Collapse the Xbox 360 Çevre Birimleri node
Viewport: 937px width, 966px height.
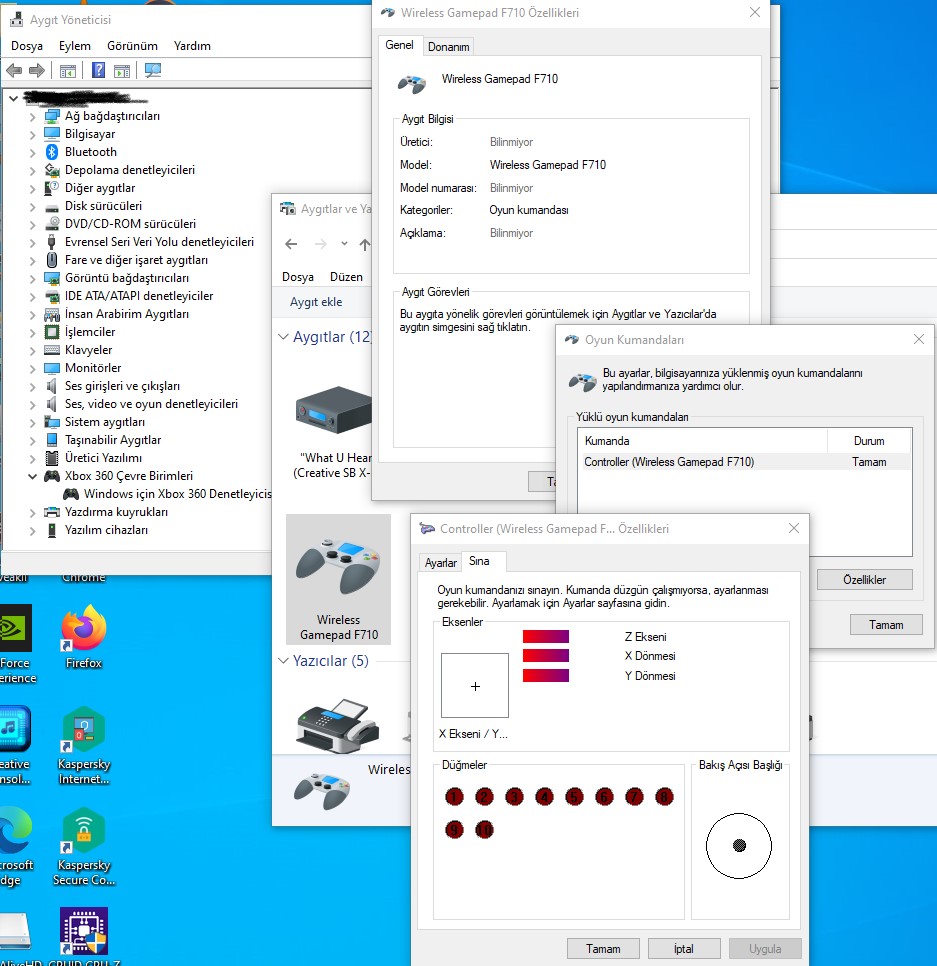(x=33, y=476)
